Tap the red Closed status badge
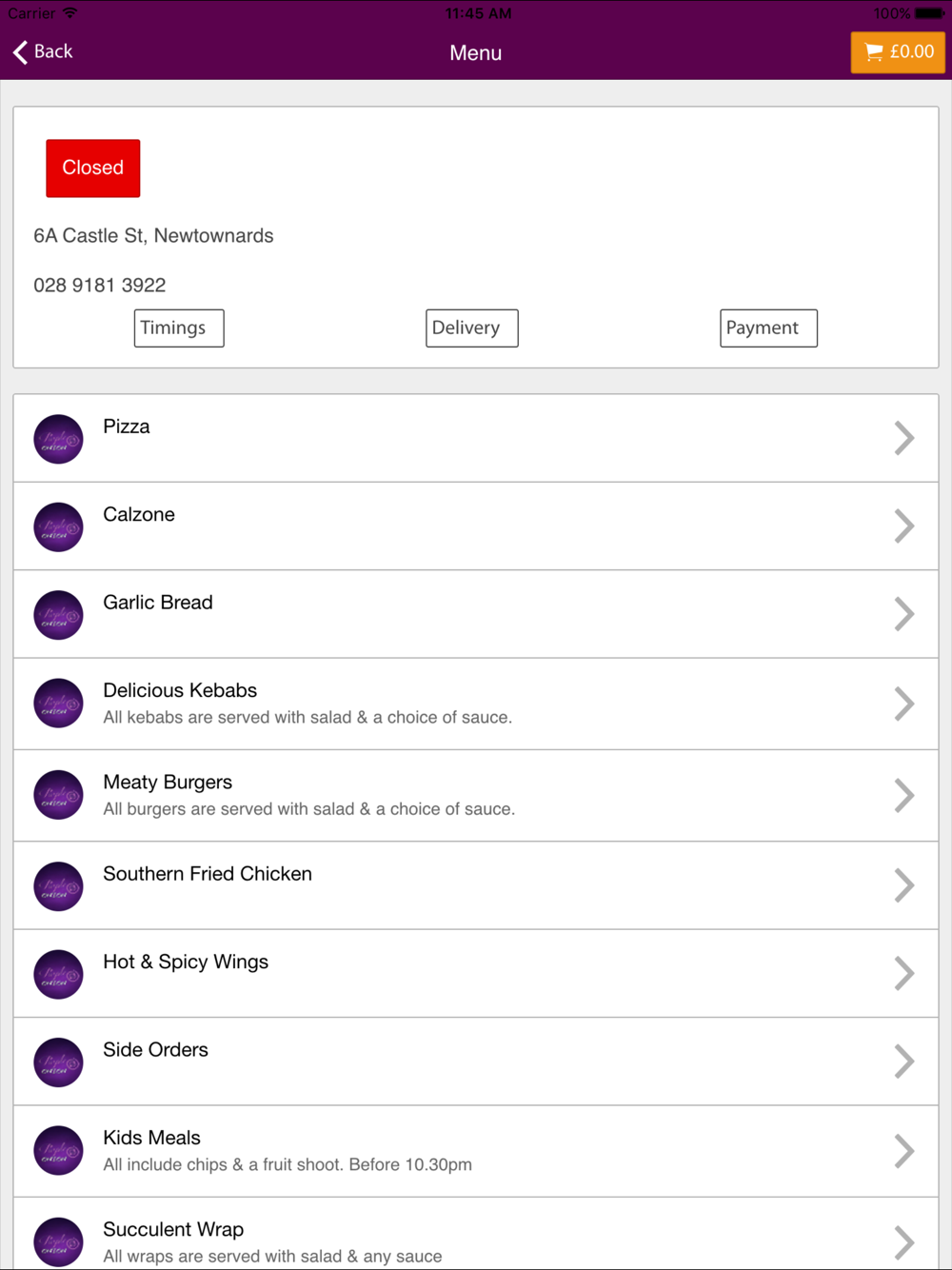The width and height of the screenshot is (952, 1270). (x=93, y=169)
